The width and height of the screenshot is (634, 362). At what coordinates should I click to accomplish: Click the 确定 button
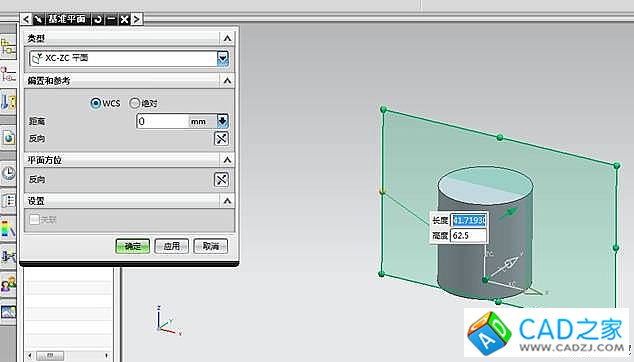click(x=133, y=246)
